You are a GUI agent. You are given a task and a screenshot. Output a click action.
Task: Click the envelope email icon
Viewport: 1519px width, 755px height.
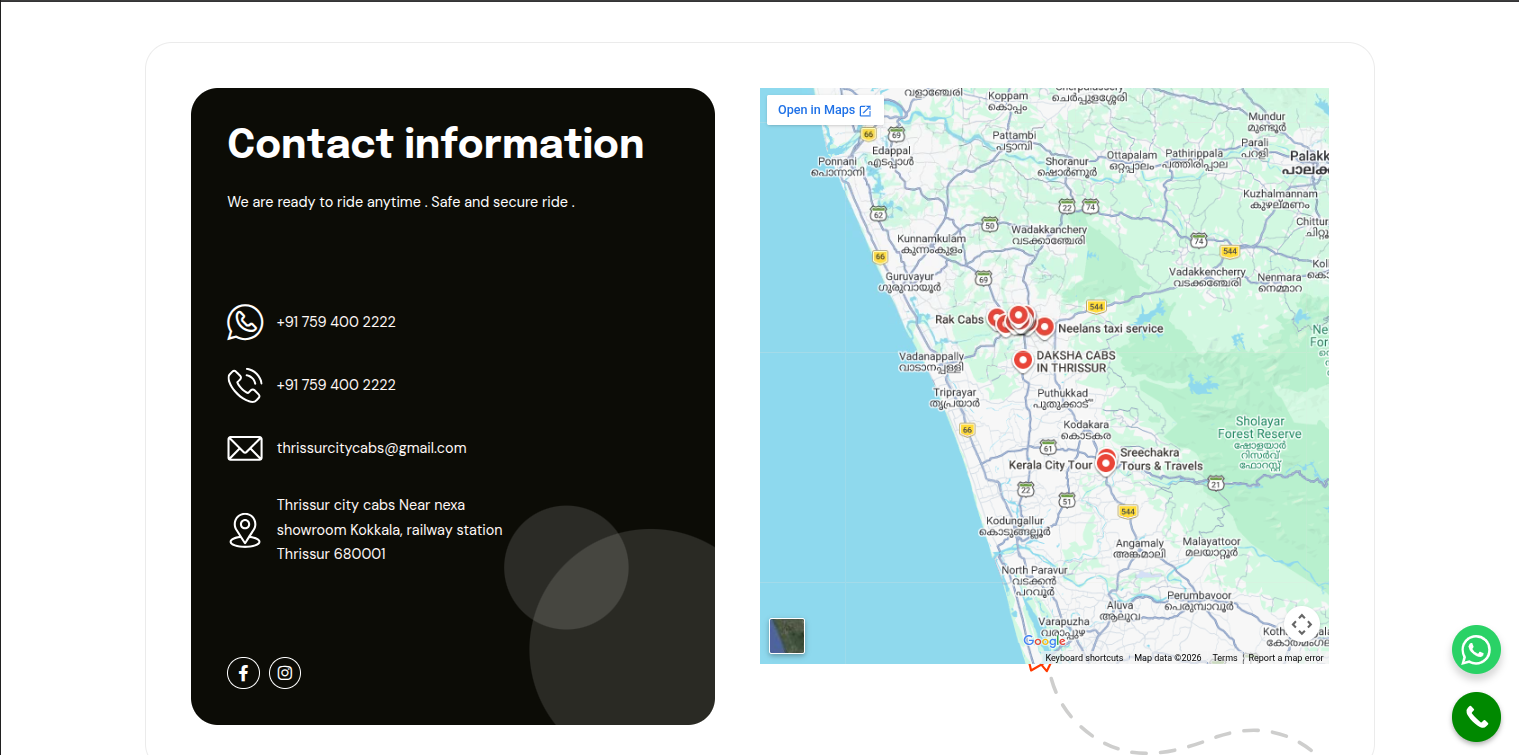pyautogui.click(x=245, y=448)
